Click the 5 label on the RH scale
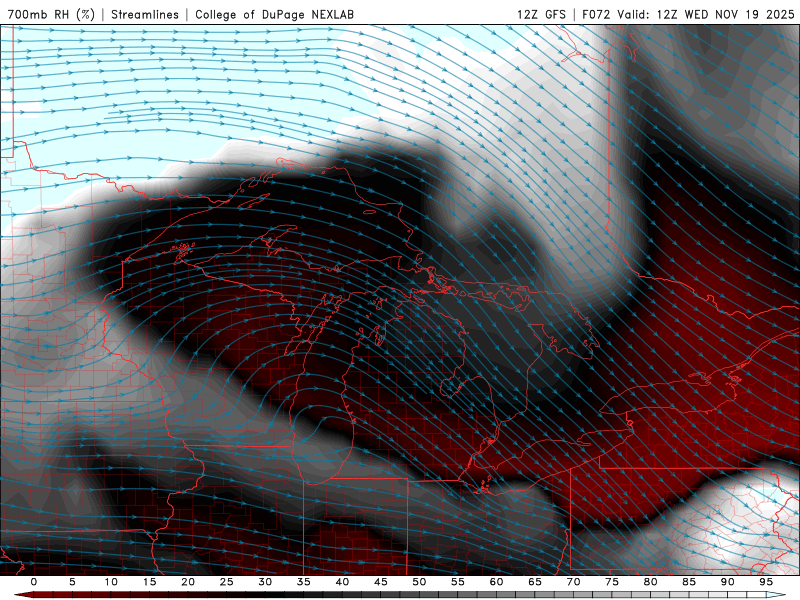This screenshot has height=600, width=800. [72, 582]
